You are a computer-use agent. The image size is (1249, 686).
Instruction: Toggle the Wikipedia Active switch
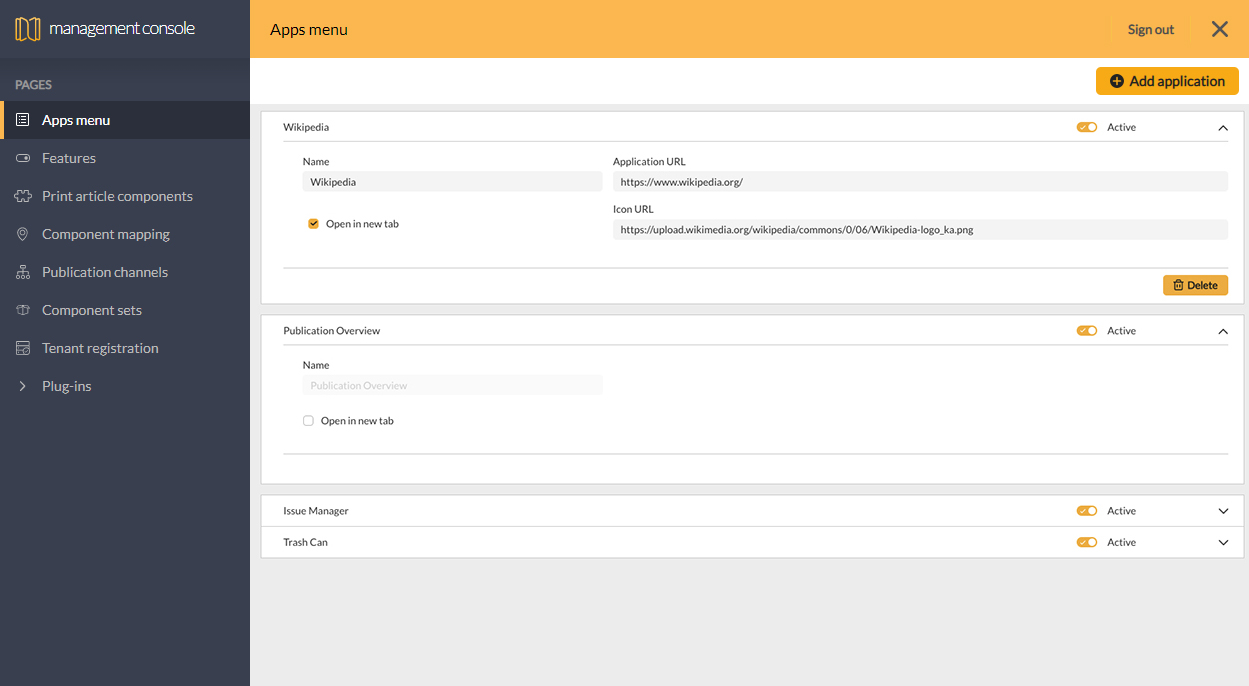pos(1087,127)
